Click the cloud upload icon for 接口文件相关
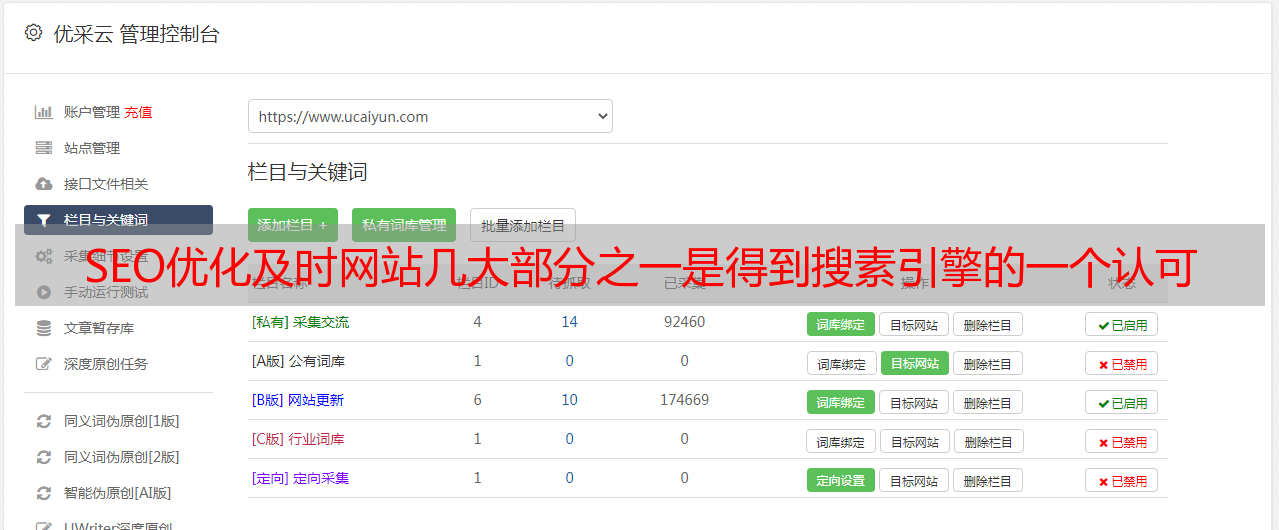Image resolution: width=1279 pixels, height=530 pixels. [x=43, y=184]
